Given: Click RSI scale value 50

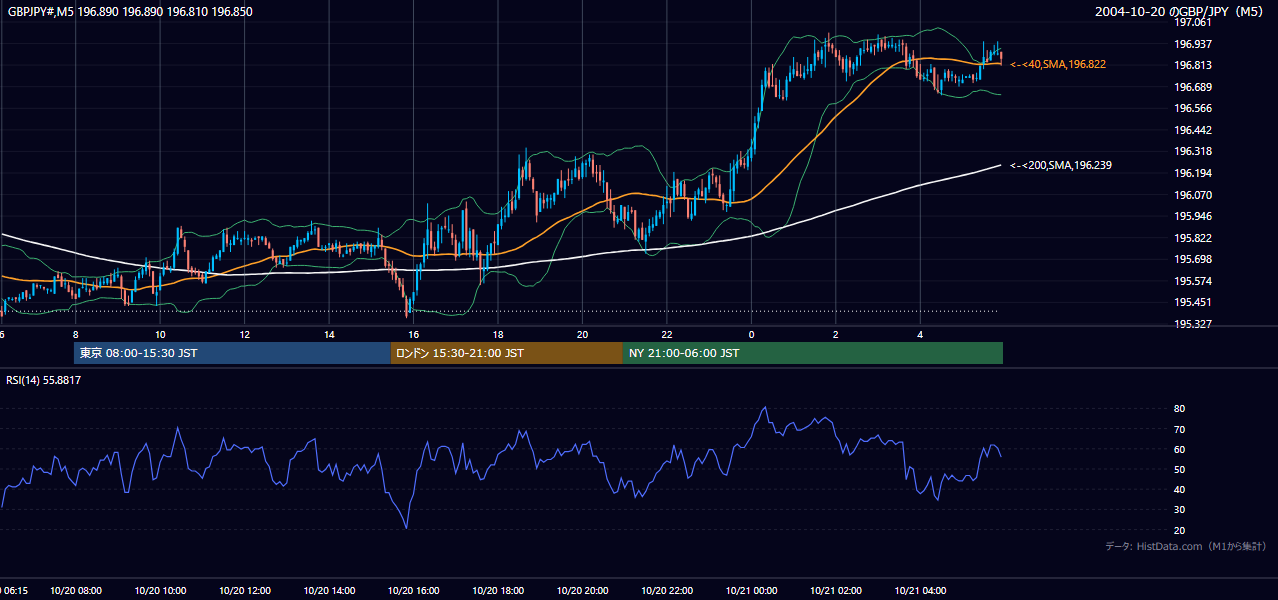Looking at the screenshot, I should 1179,469.
